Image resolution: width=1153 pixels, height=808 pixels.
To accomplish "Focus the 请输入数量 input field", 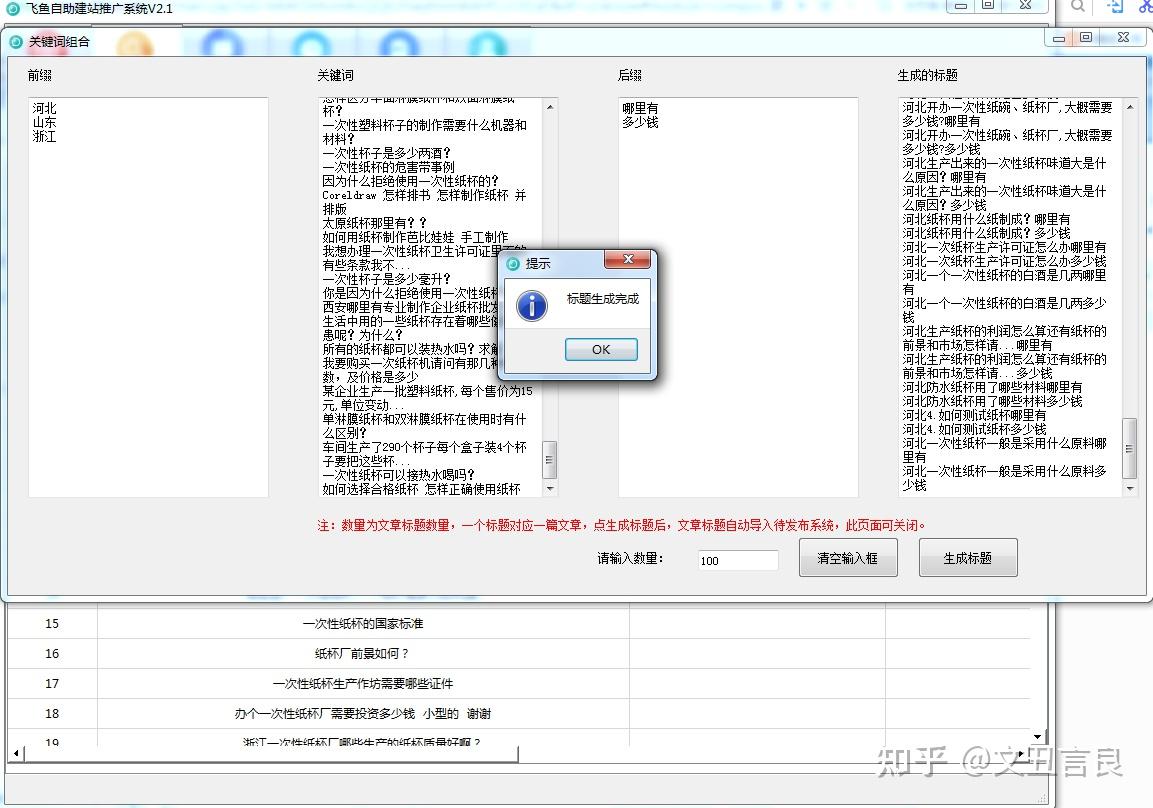I will (x=737, y=560).
